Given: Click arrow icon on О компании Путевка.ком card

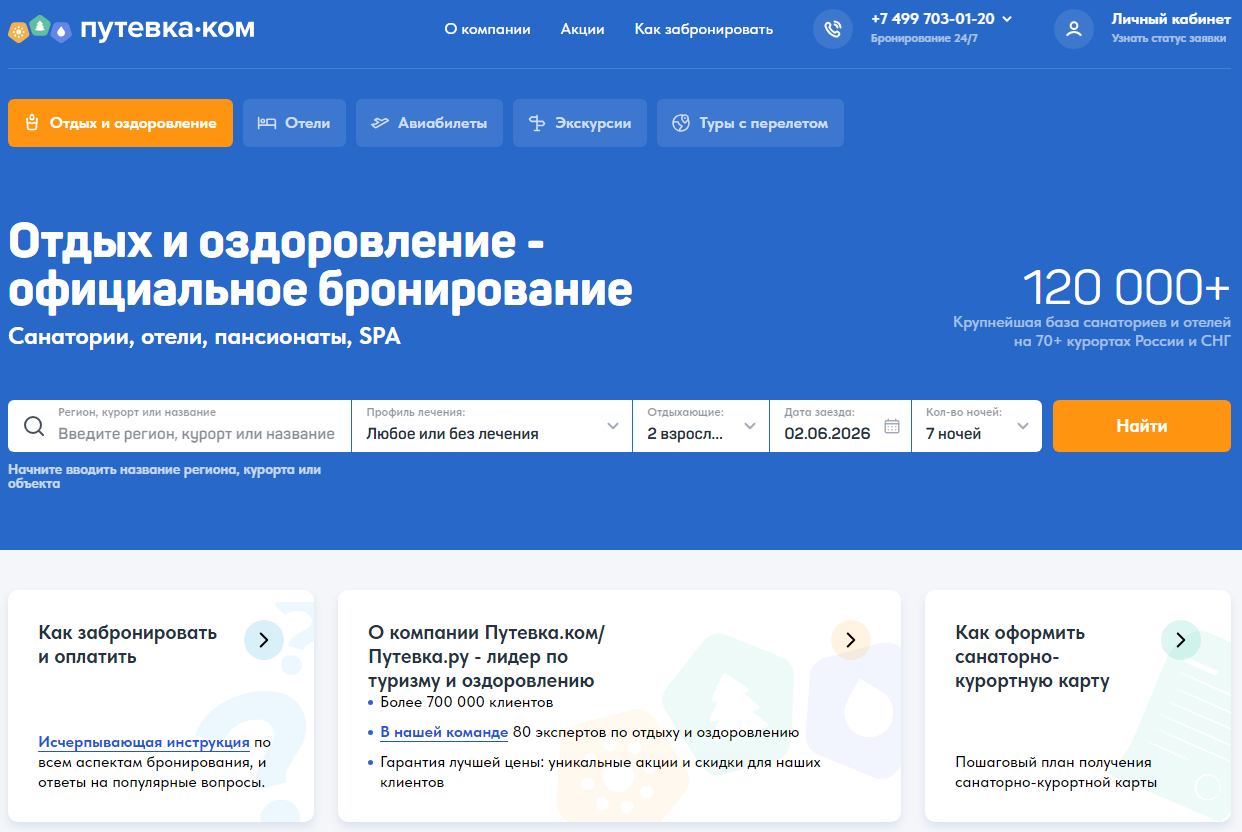Looking at the screenshot, I should point(851,640).
